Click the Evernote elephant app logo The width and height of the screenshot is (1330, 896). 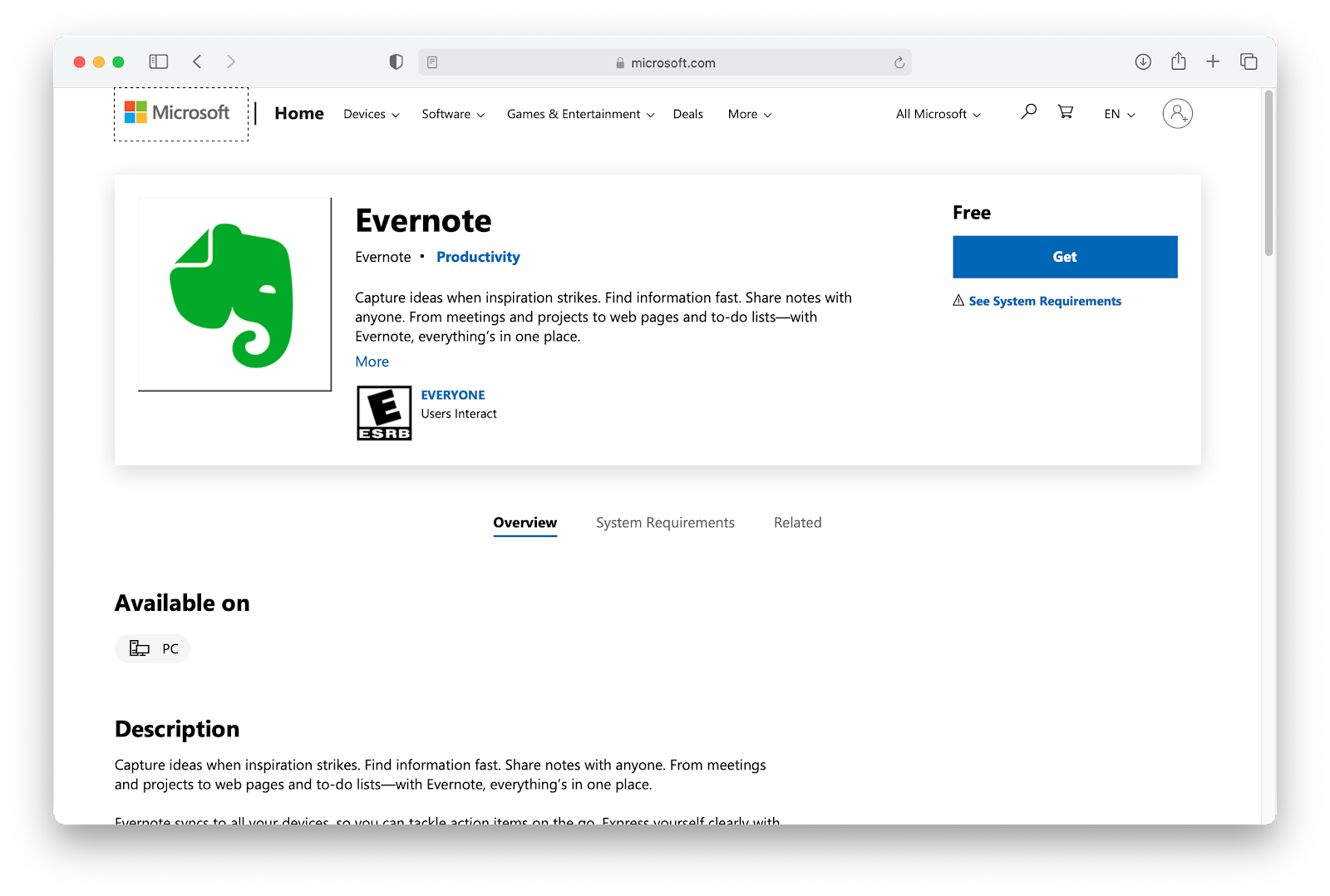point(234,295)
